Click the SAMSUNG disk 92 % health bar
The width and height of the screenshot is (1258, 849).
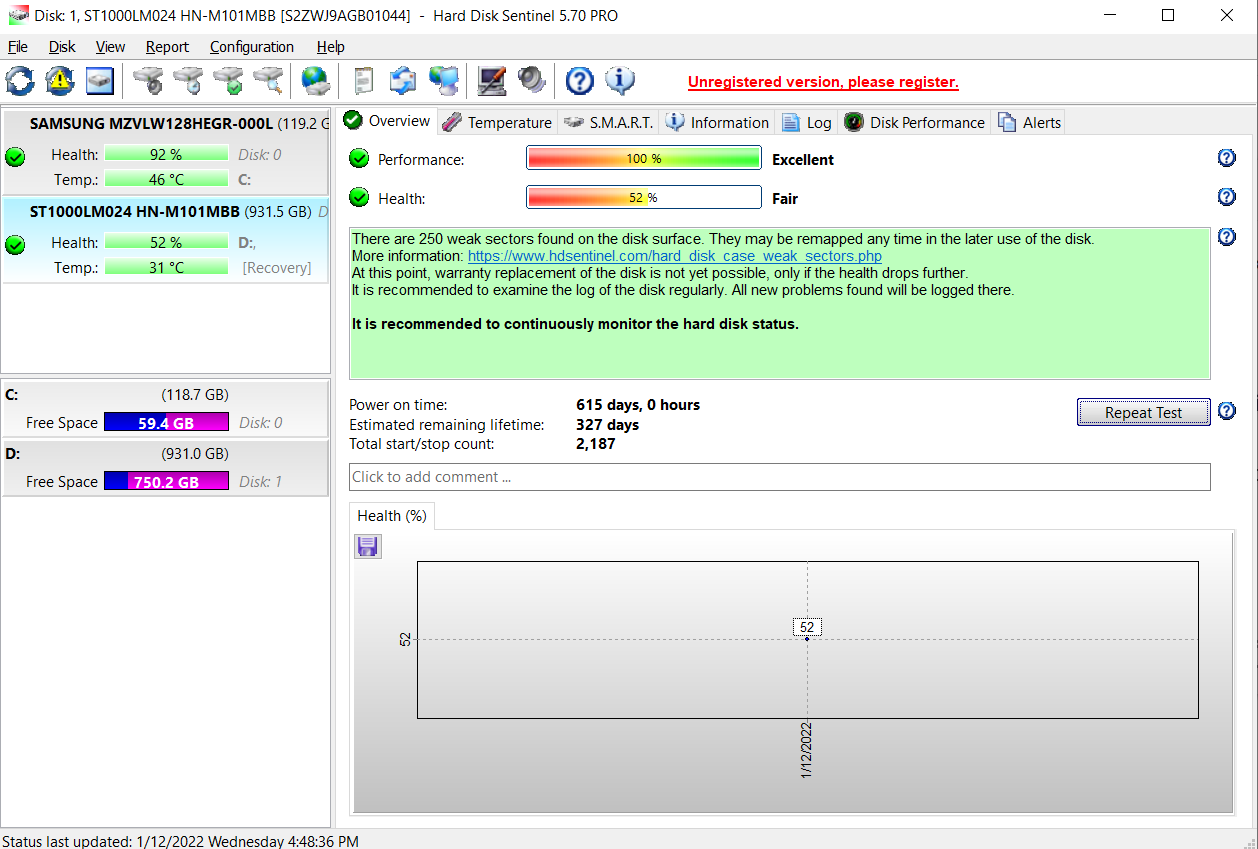[x=166, y=155]
